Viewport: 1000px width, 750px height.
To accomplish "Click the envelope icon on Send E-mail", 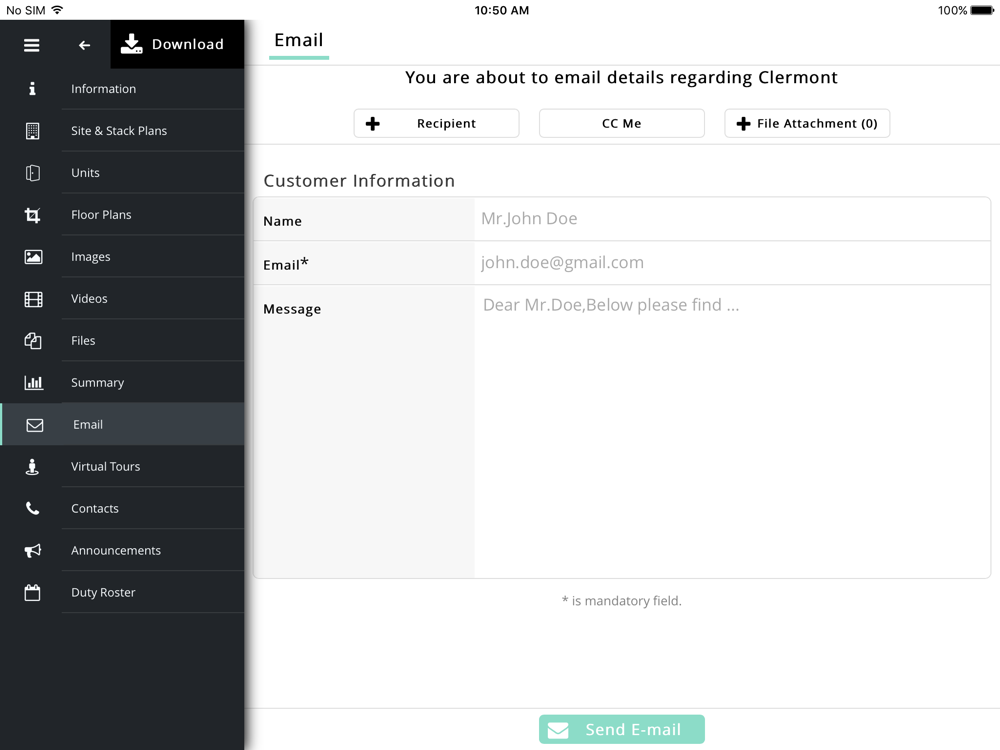I will pyautogui.click(x=558, y=730).
